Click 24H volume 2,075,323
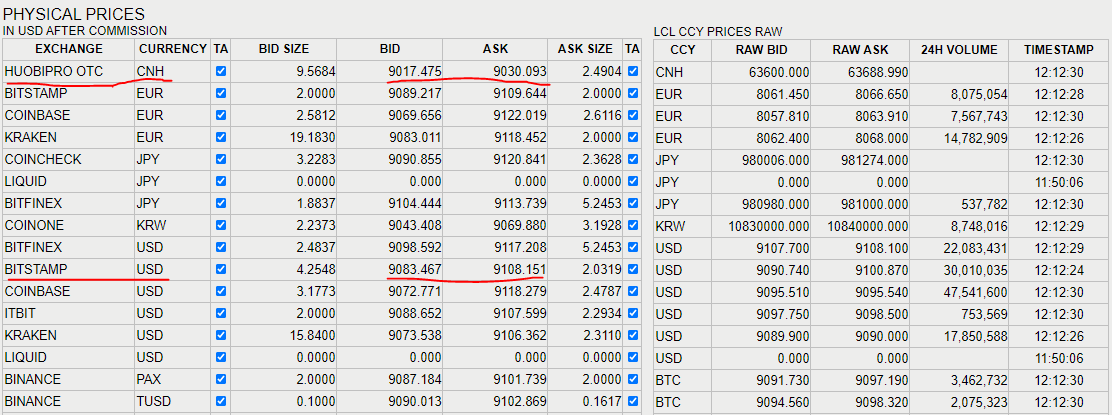 click(981, 402)
